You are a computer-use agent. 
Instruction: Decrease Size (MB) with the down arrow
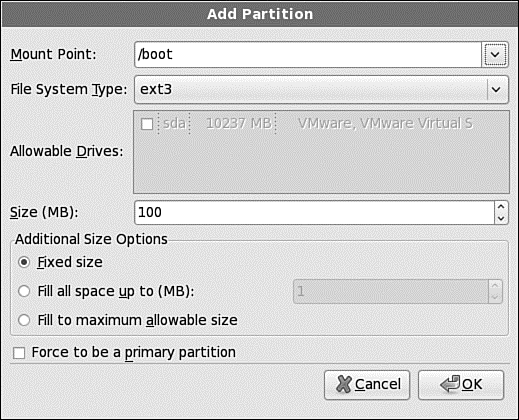[501, 218]
